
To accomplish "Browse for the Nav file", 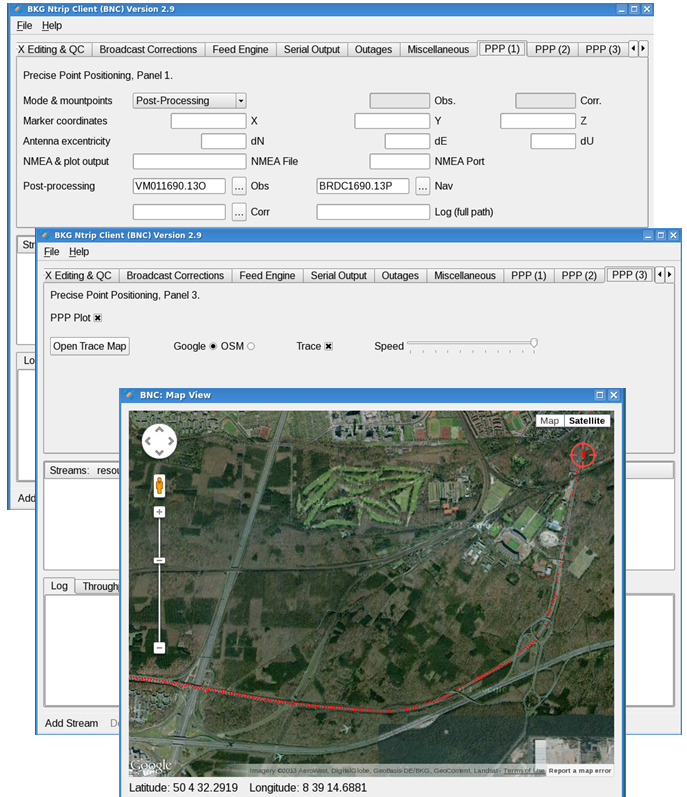I will [422, 186].
